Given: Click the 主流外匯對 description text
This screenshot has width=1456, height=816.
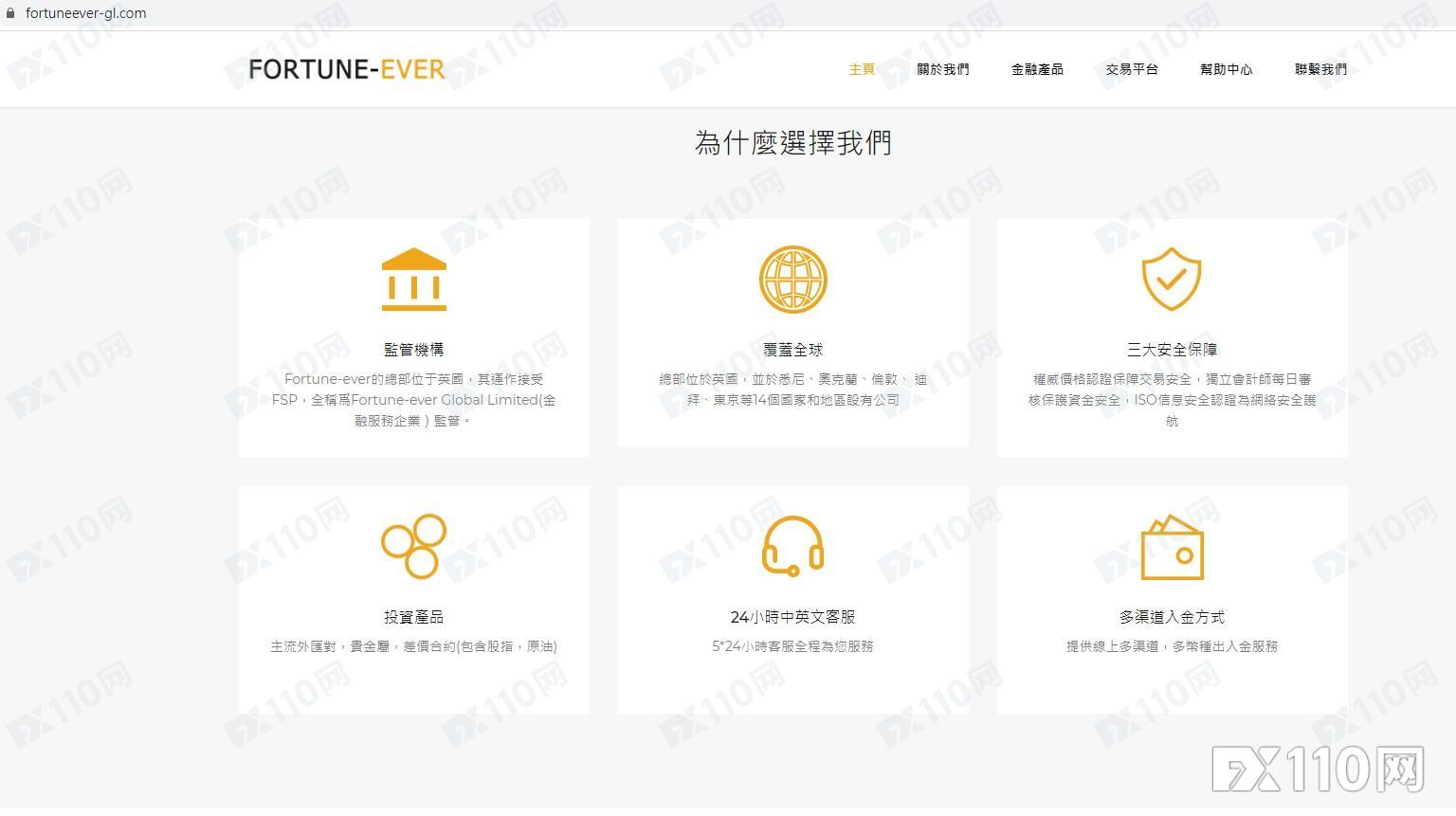Looking at the screenshot, I should click(414, 646).
